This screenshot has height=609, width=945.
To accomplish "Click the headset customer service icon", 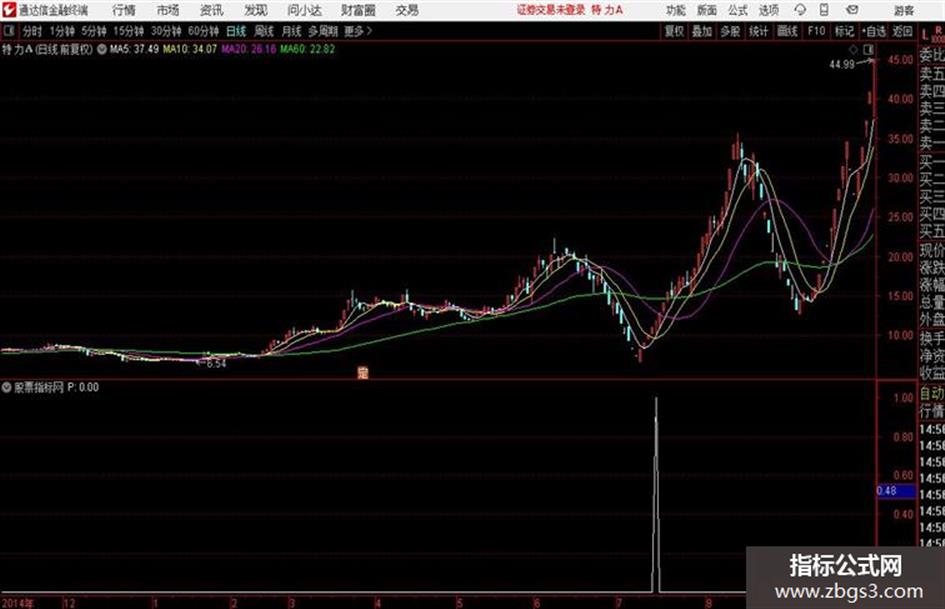I will pyautogui.click(x=800, y=10).
